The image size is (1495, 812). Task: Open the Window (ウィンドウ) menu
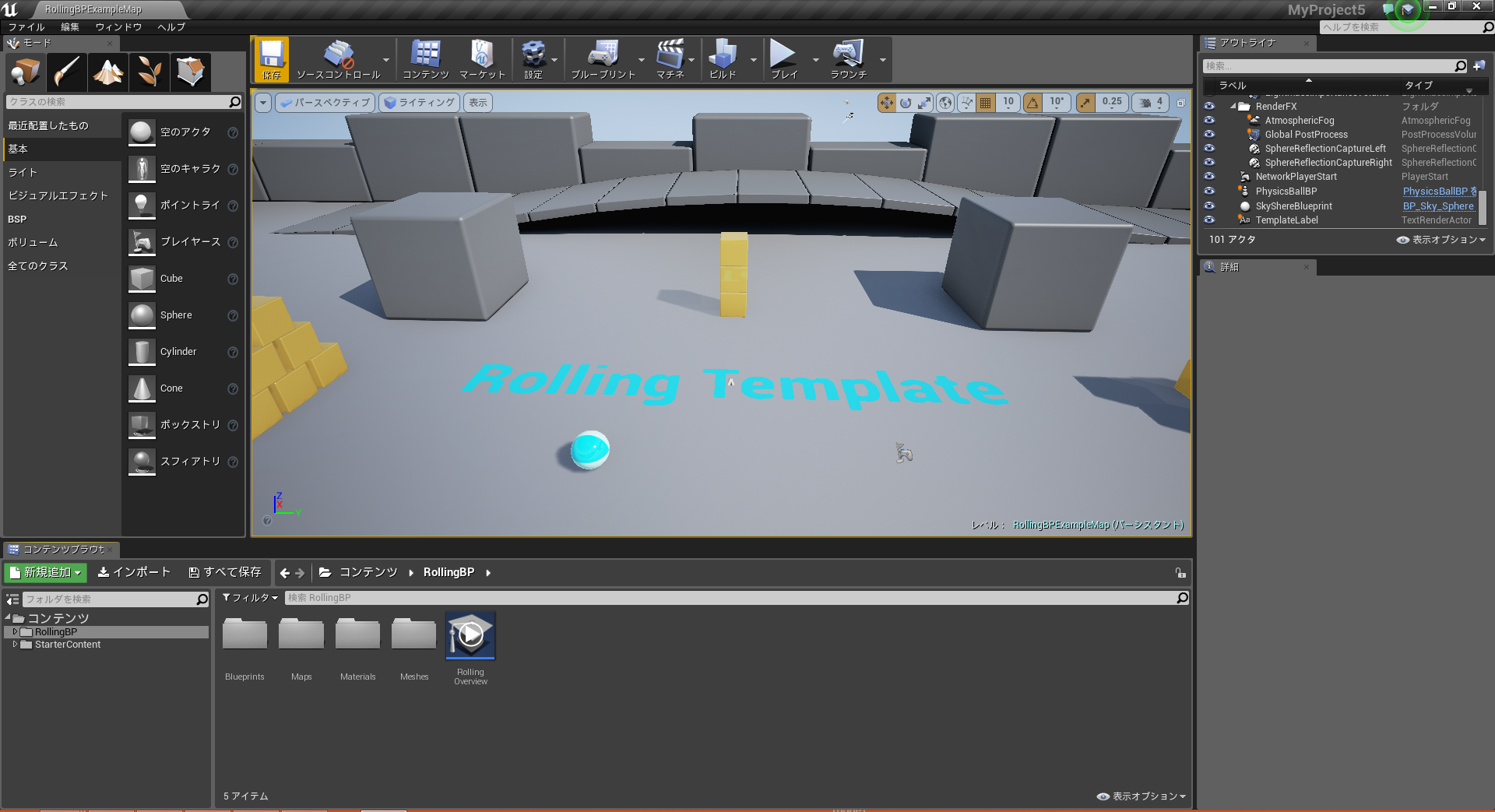[x=118, y=27]
